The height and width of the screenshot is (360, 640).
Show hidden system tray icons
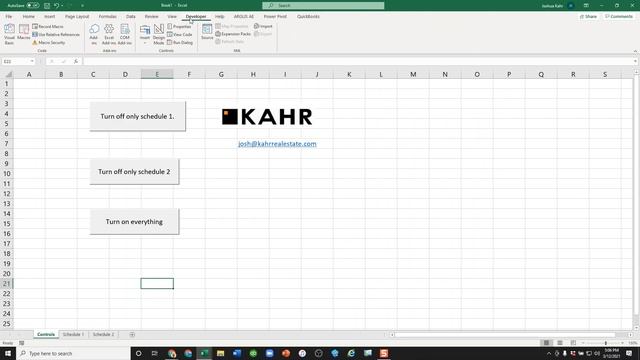click(549, 353)
